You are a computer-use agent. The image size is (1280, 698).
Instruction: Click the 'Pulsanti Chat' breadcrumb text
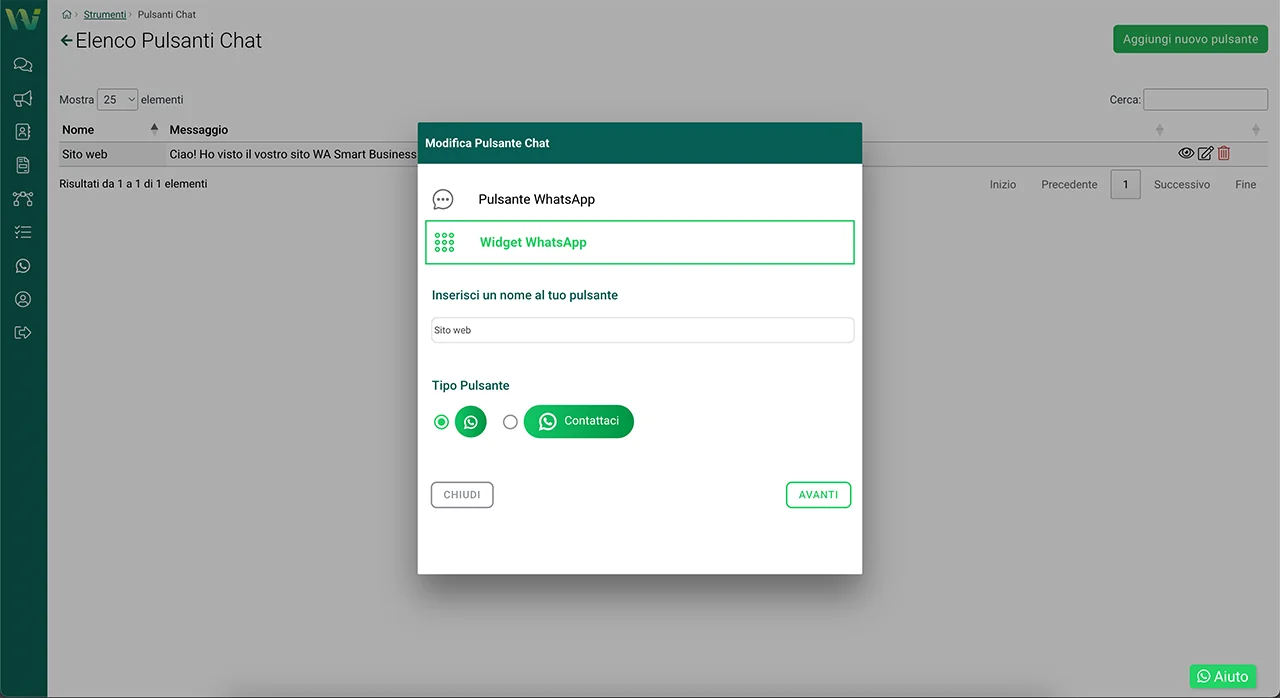(x=167, y=15)
